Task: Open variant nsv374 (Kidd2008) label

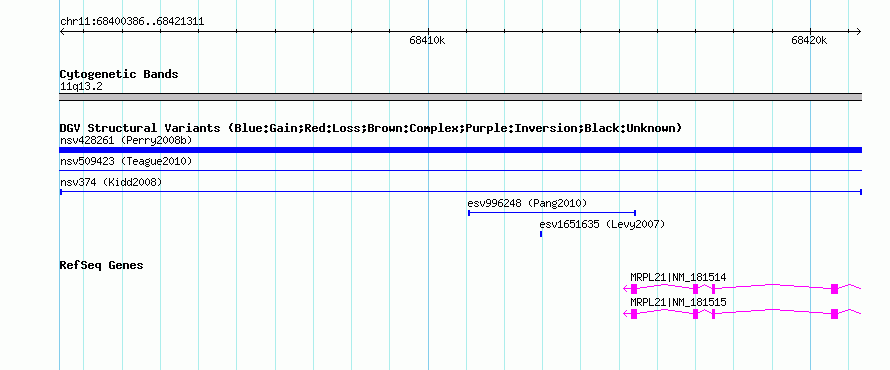Action: (x=111, y=182)
